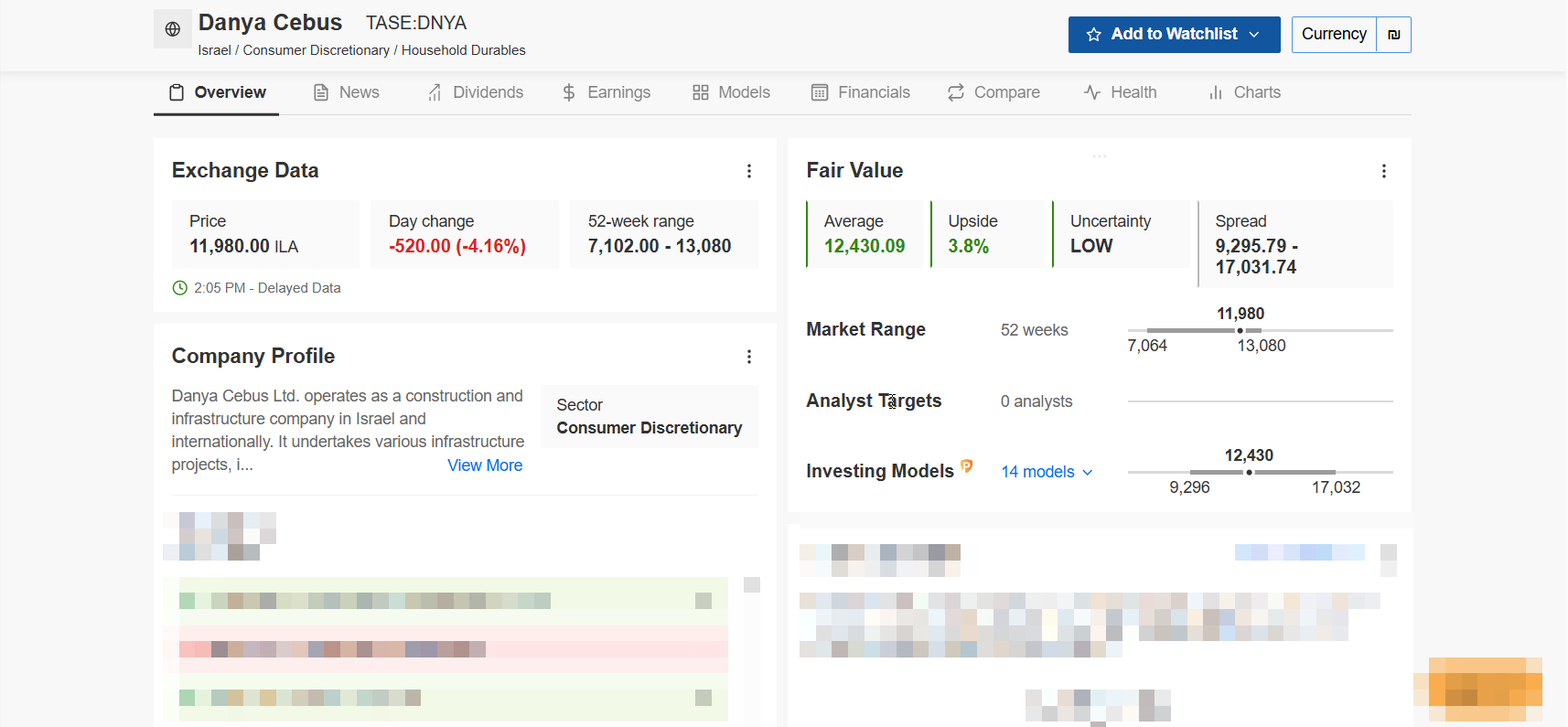The image size is (1568, 727).
Task: Open the News tab
Action: [346, 92]
